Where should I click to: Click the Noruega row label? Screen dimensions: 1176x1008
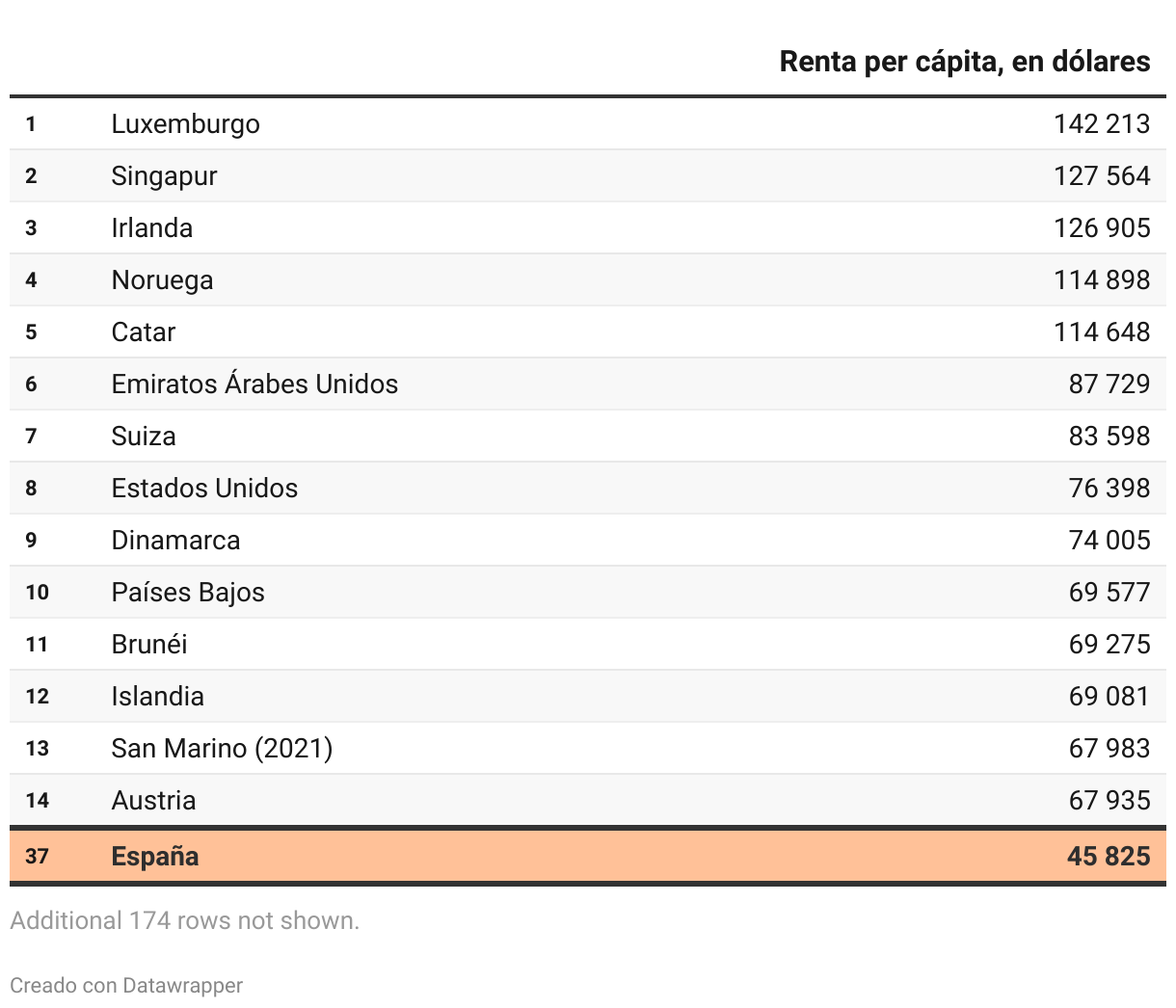(162, 280)
